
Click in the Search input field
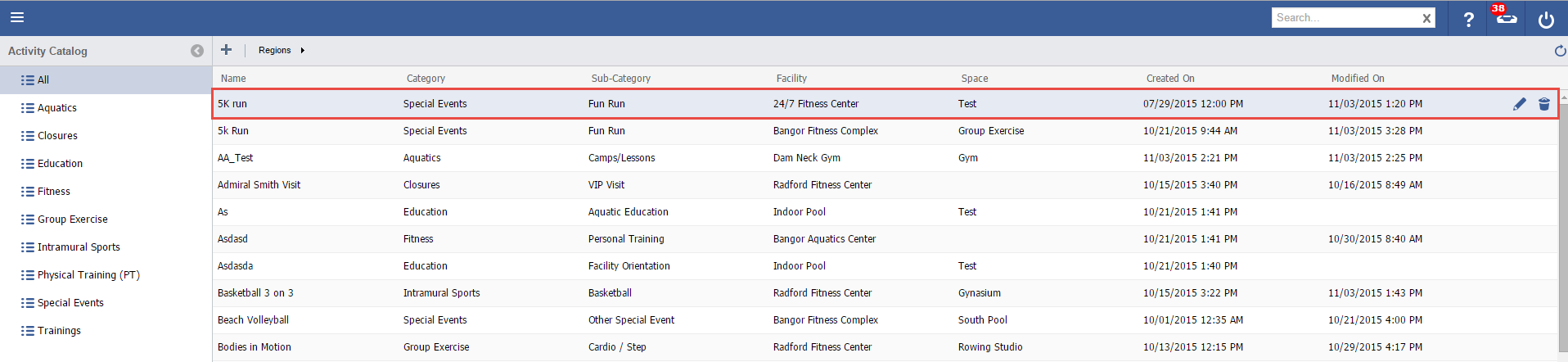1344,18
